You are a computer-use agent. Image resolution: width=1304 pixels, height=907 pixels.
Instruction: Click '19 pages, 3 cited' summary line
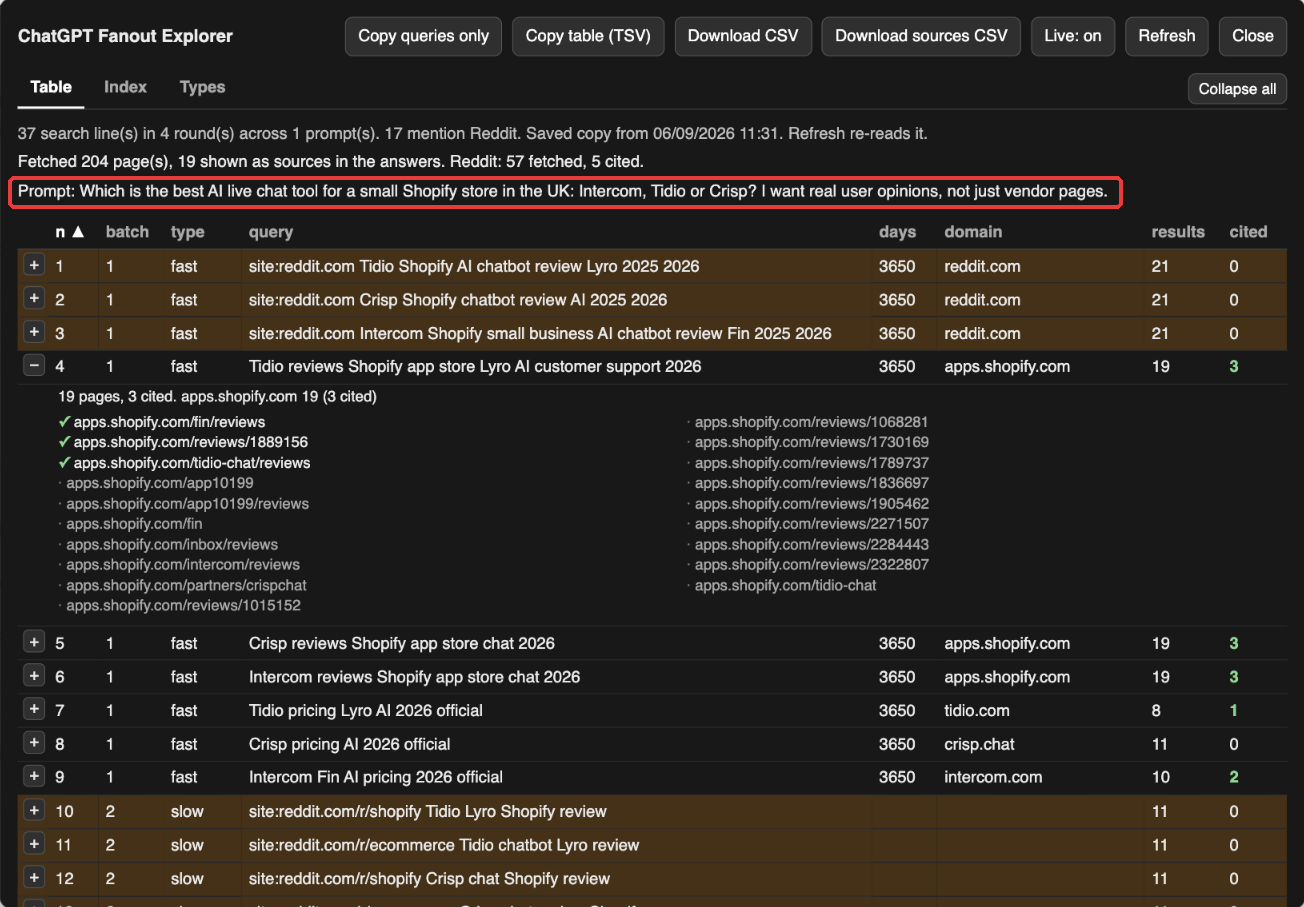point(217,397)
